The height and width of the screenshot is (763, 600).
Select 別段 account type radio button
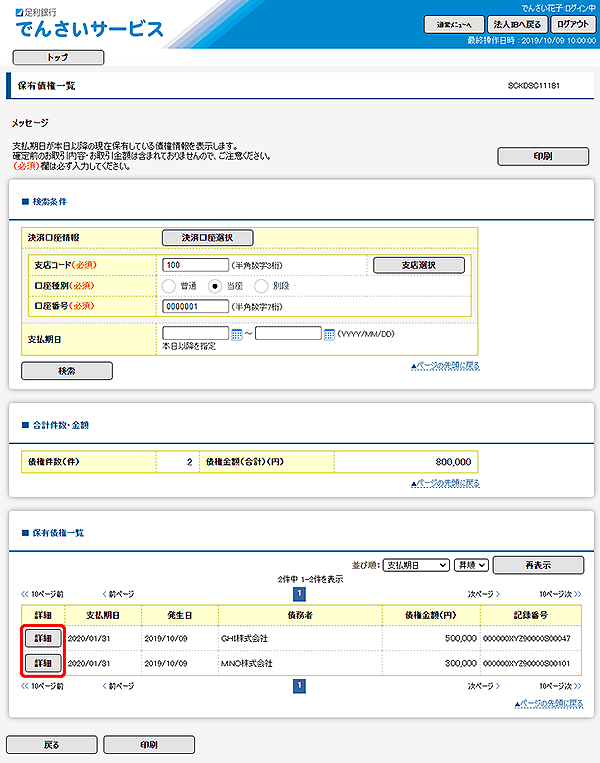click(x=260, y=285)
